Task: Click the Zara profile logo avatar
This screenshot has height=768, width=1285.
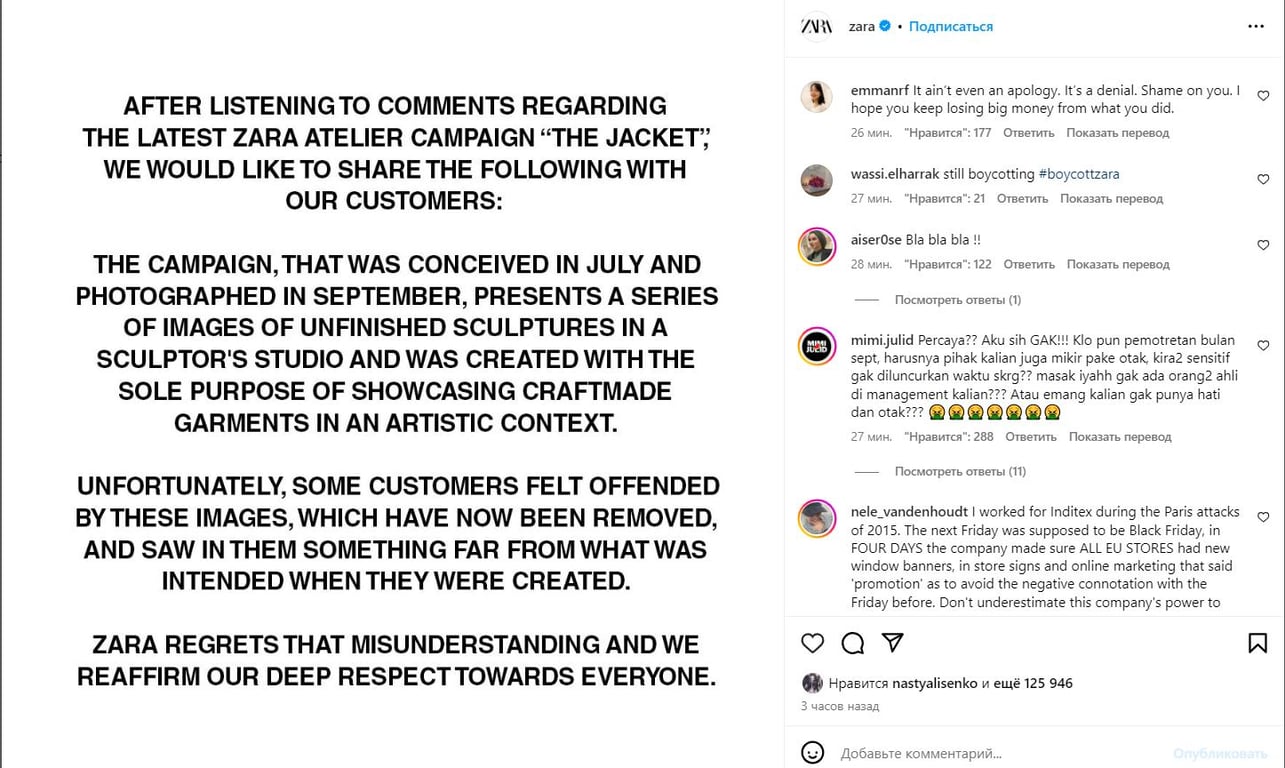Action: pyautogui.click(x=817, y=27)
